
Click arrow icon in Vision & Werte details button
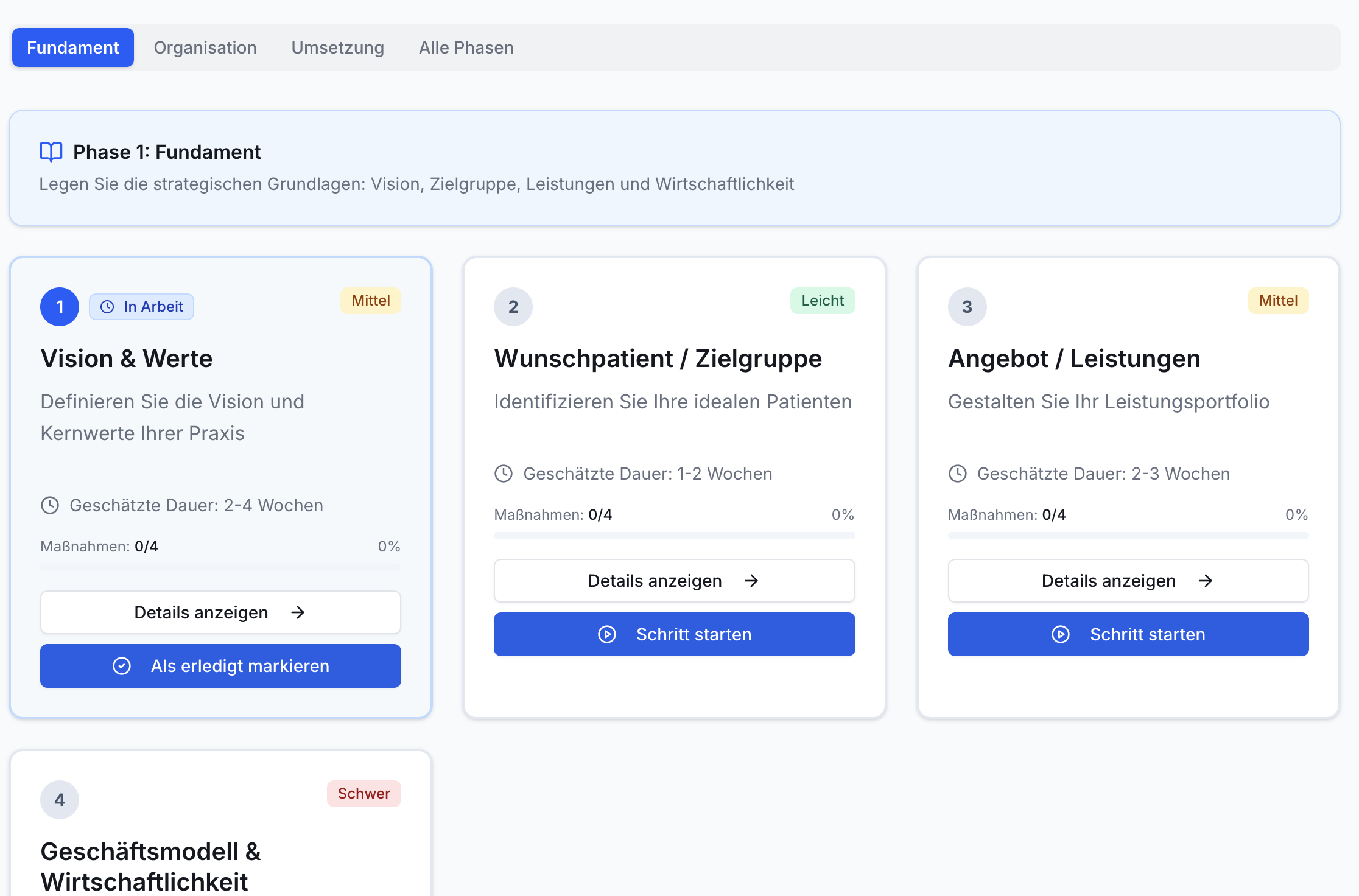[x=298, y=612]
